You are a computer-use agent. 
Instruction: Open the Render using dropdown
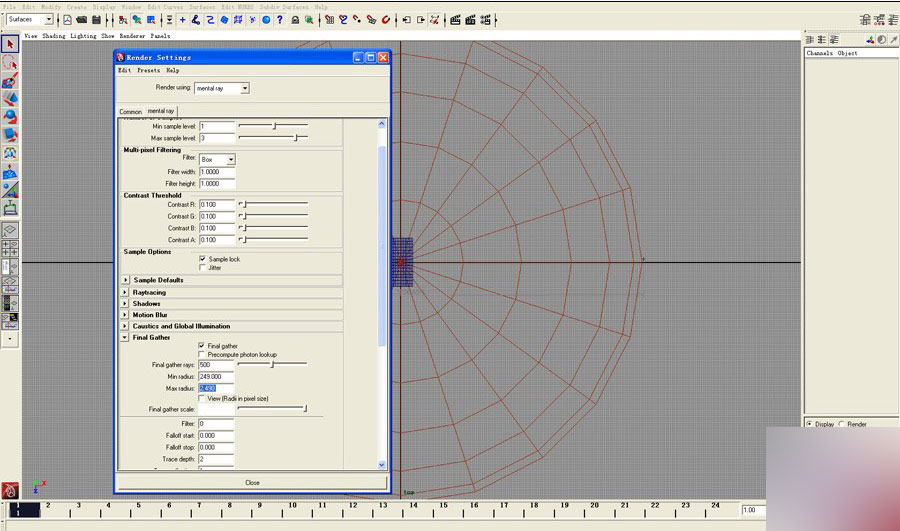pyautogui.click(x=221, y=88)
